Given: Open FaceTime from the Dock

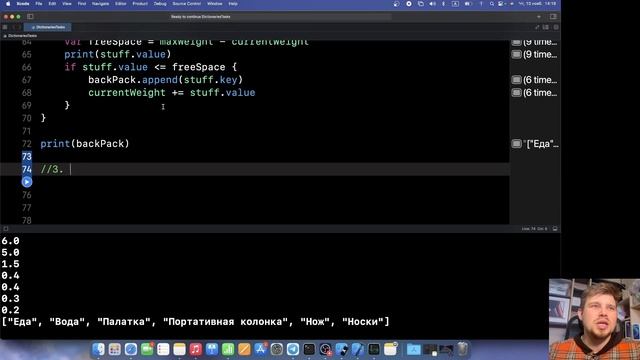Looking at the screenshot, I should coord(147,349).
